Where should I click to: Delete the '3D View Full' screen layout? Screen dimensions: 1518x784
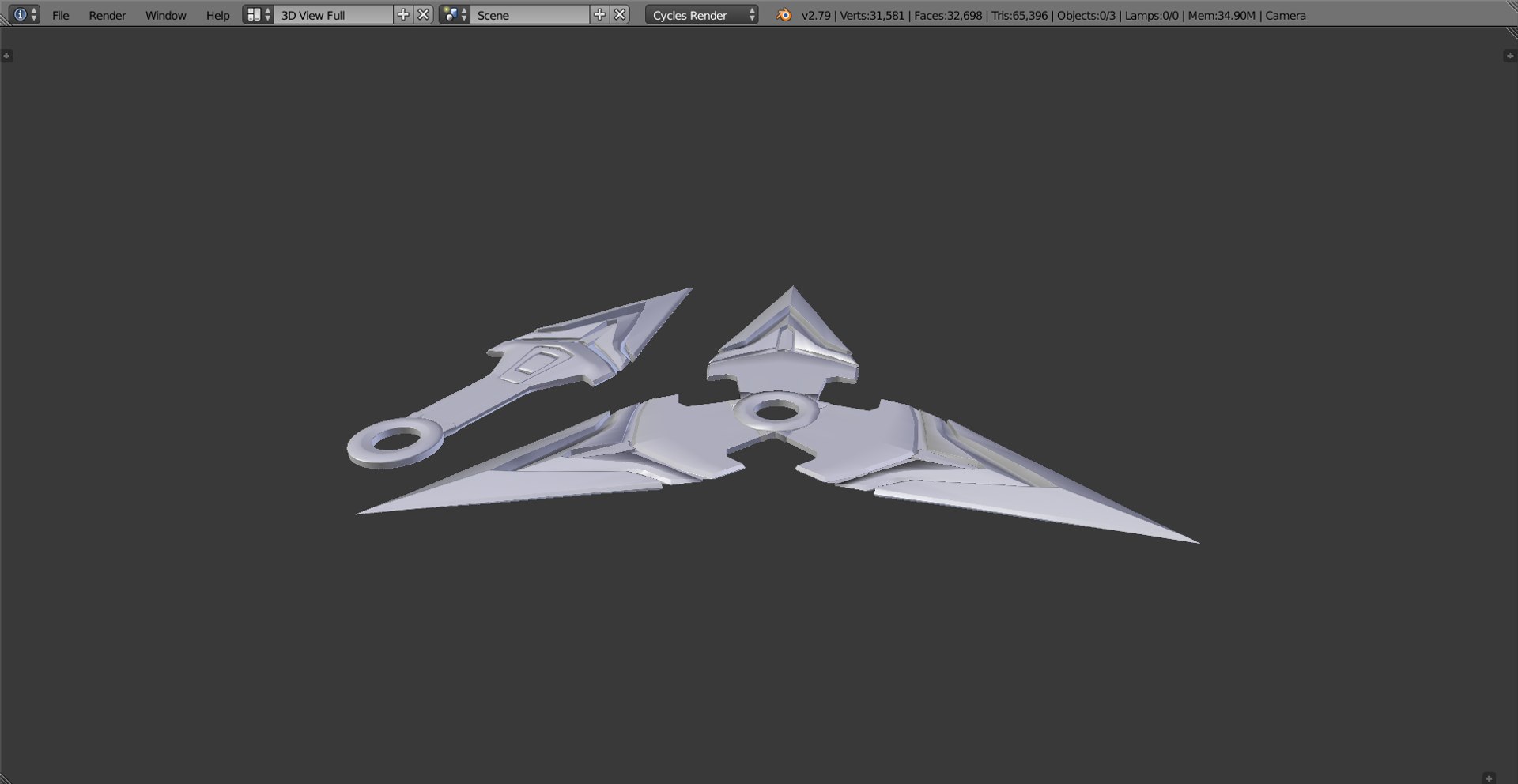click(424, 14)
